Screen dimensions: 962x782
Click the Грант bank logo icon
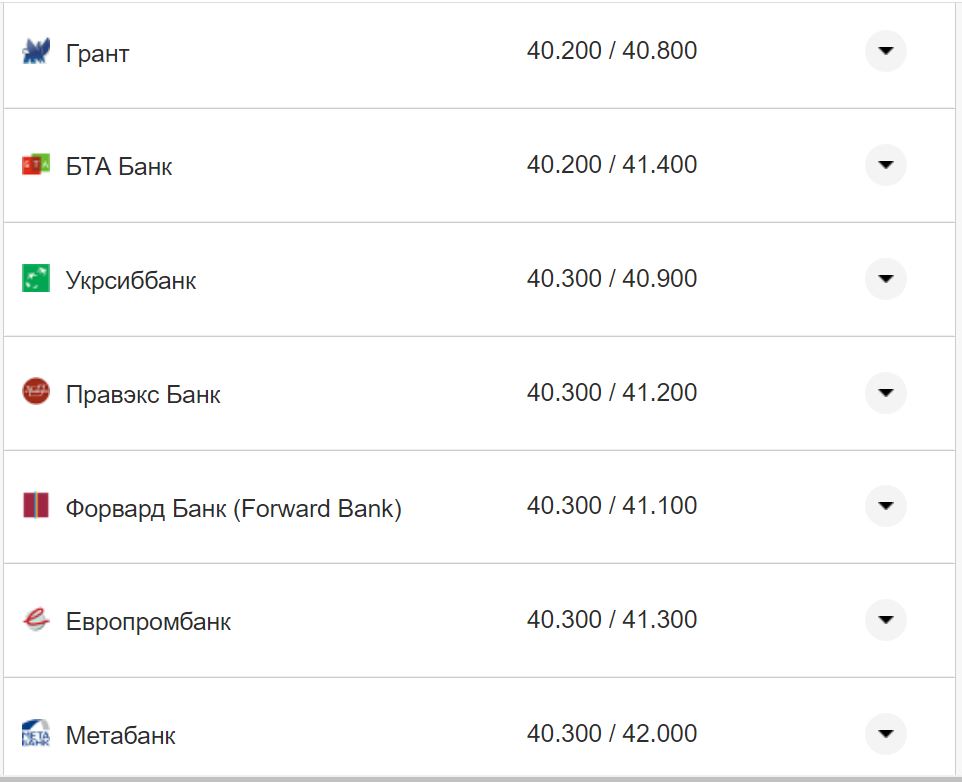(36, 52)
